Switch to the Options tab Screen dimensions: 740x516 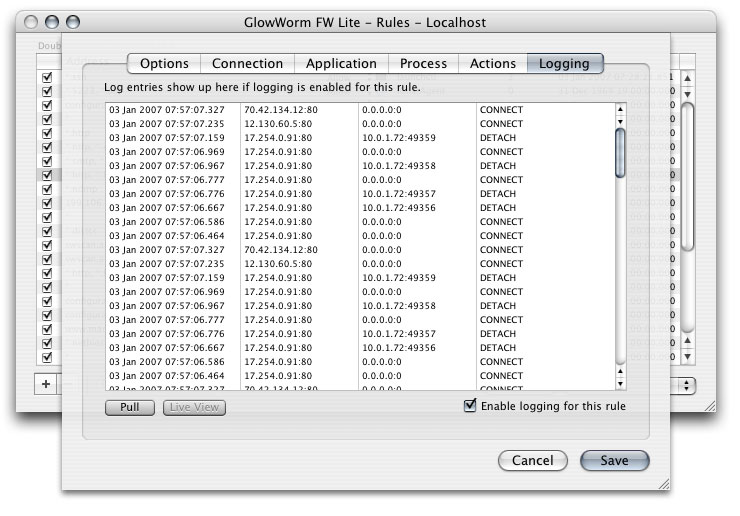pos(164,63)
